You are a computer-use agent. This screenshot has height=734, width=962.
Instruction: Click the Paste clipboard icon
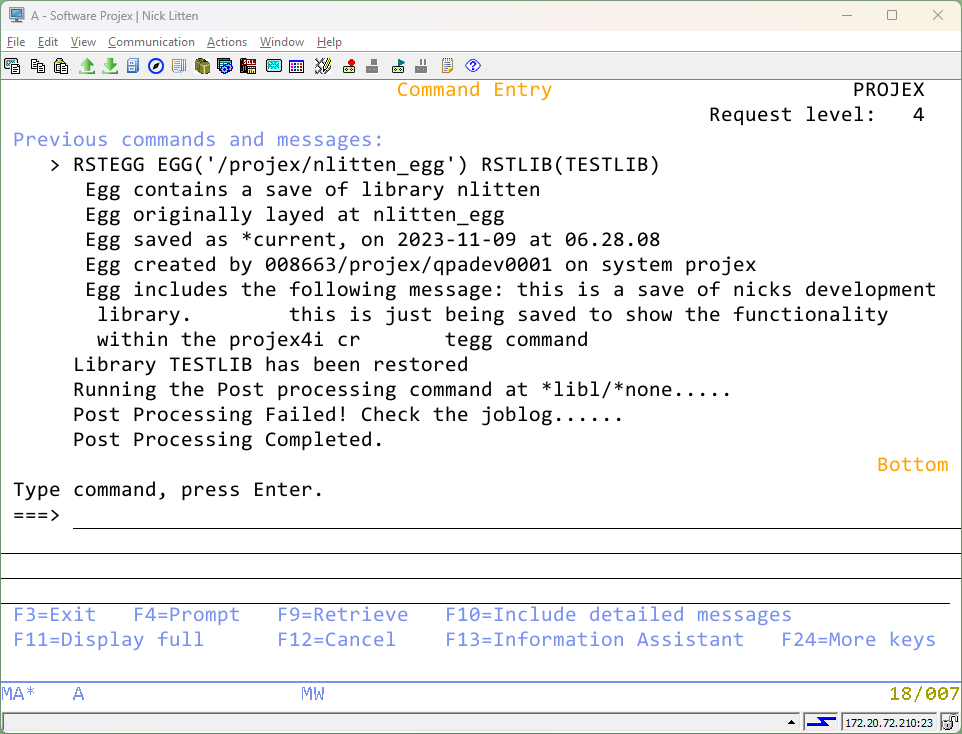(61, 66)
